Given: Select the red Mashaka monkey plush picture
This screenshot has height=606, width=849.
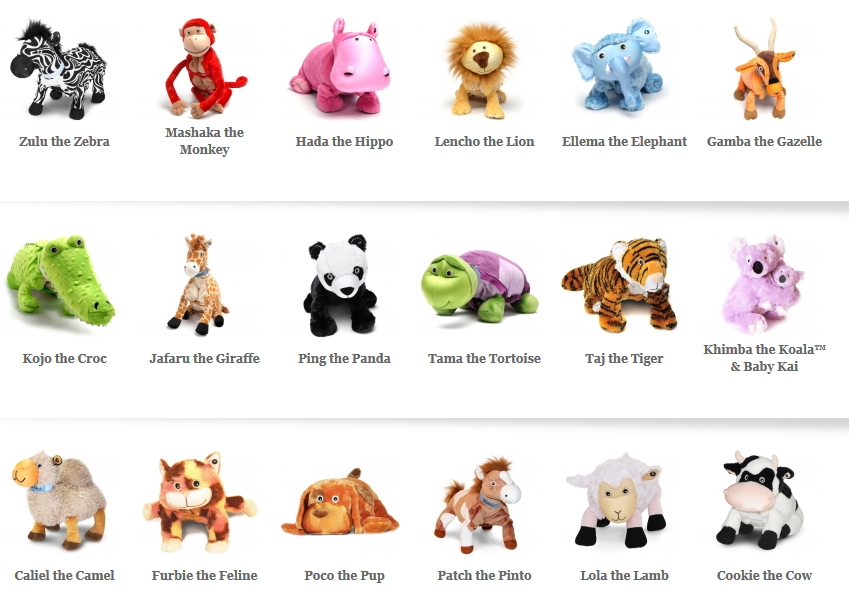Looking at the screenshot, I should click(205, 68).
